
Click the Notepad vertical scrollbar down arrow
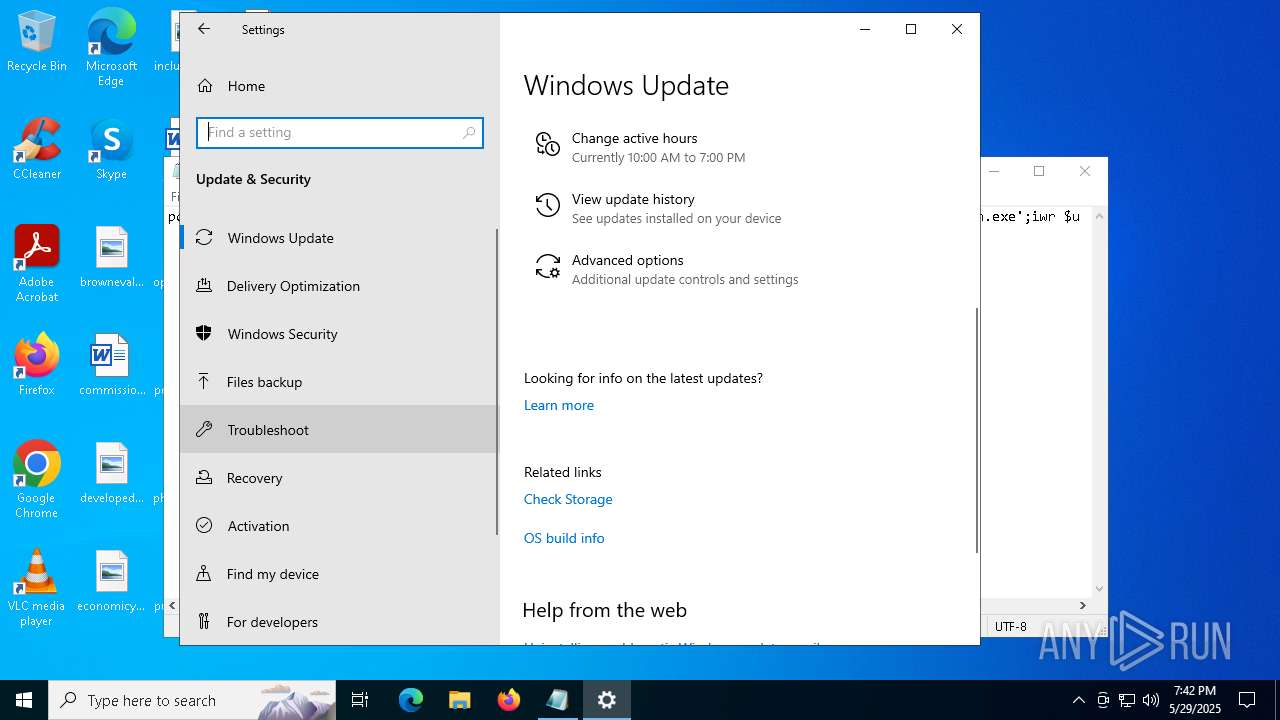coord(1100,589)
